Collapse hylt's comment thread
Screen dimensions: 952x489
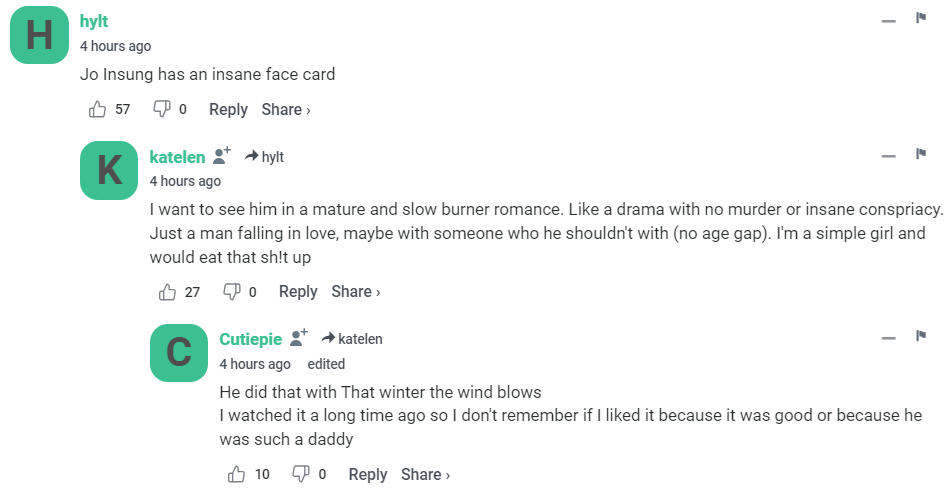click(888, 20)
